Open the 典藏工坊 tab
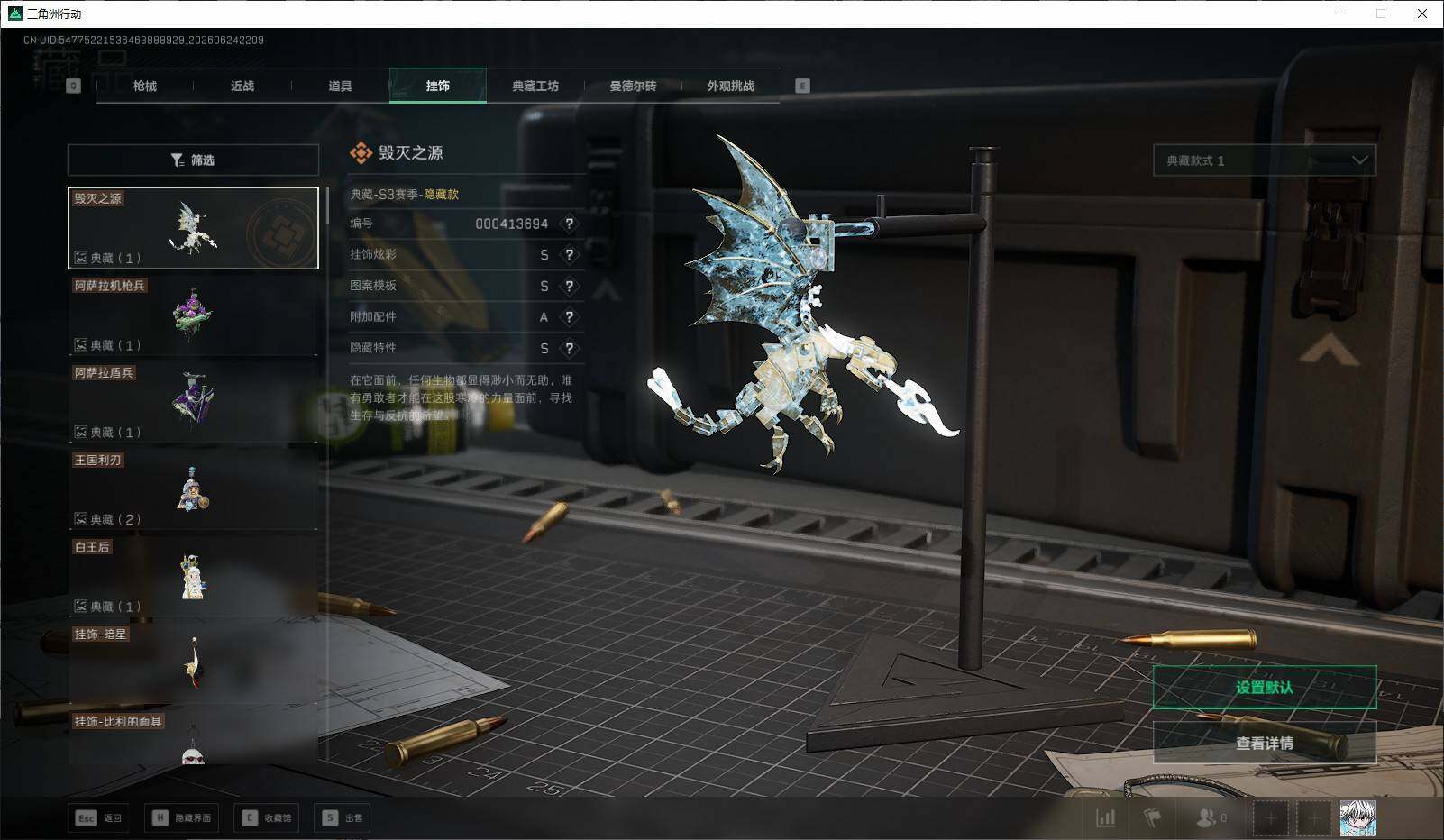Screen dimensions: 1444x840 535,86
